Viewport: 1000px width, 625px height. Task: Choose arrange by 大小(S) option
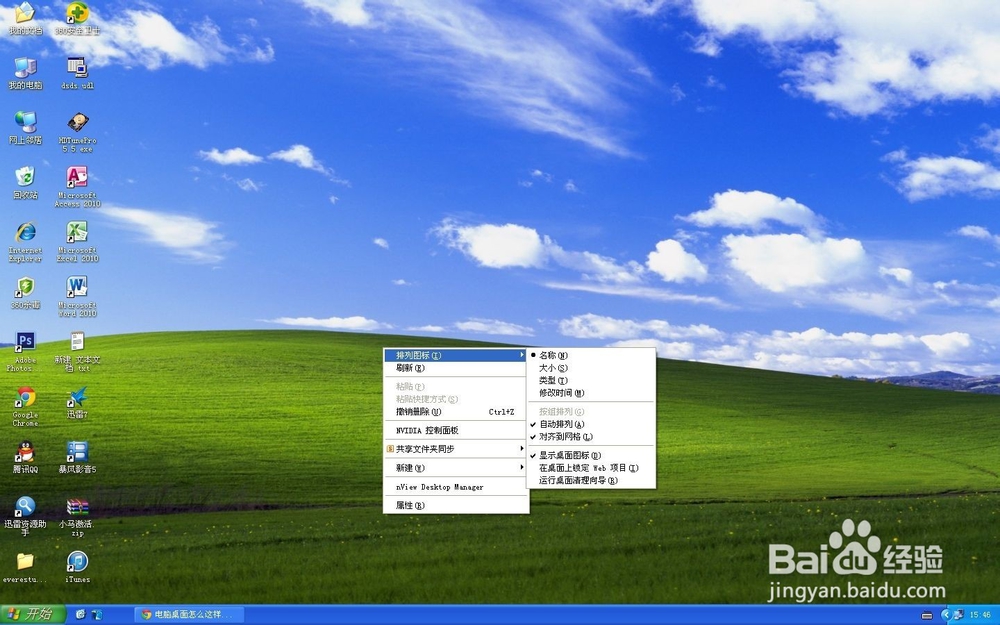coord(591,368)
